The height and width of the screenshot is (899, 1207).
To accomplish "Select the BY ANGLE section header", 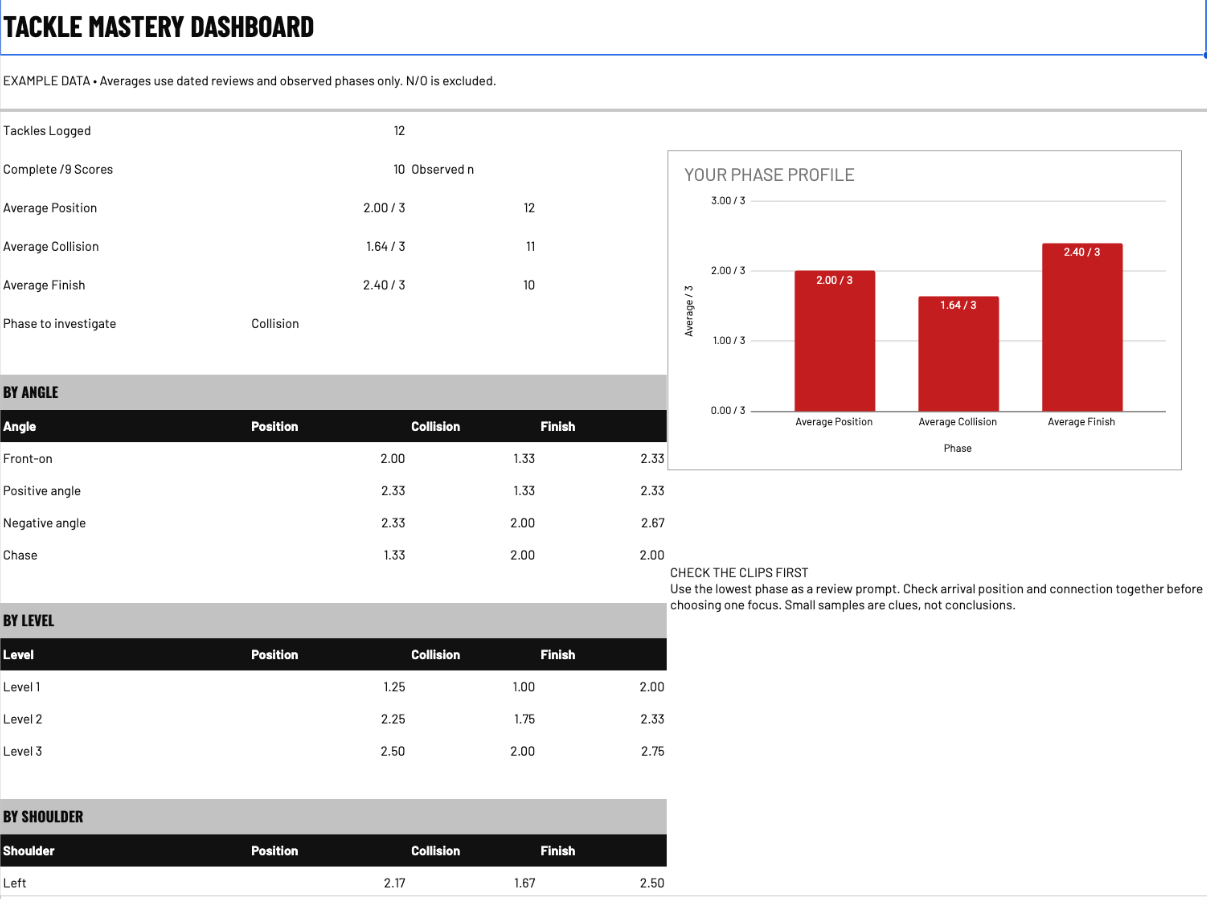I will click(x=333, y=392).
